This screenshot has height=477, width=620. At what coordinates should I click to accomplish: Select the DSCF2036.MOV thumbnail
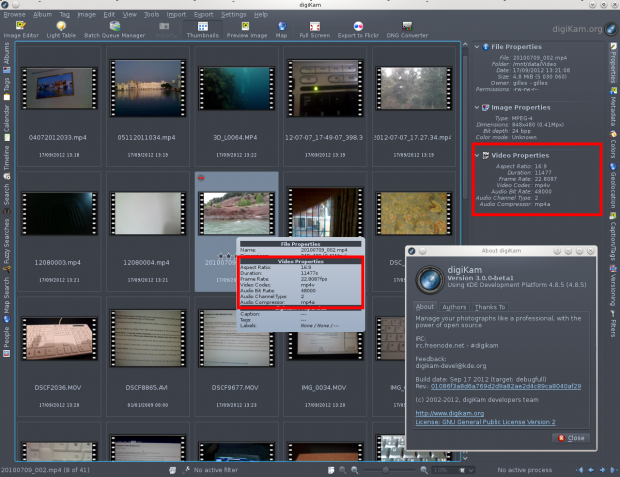59,338
